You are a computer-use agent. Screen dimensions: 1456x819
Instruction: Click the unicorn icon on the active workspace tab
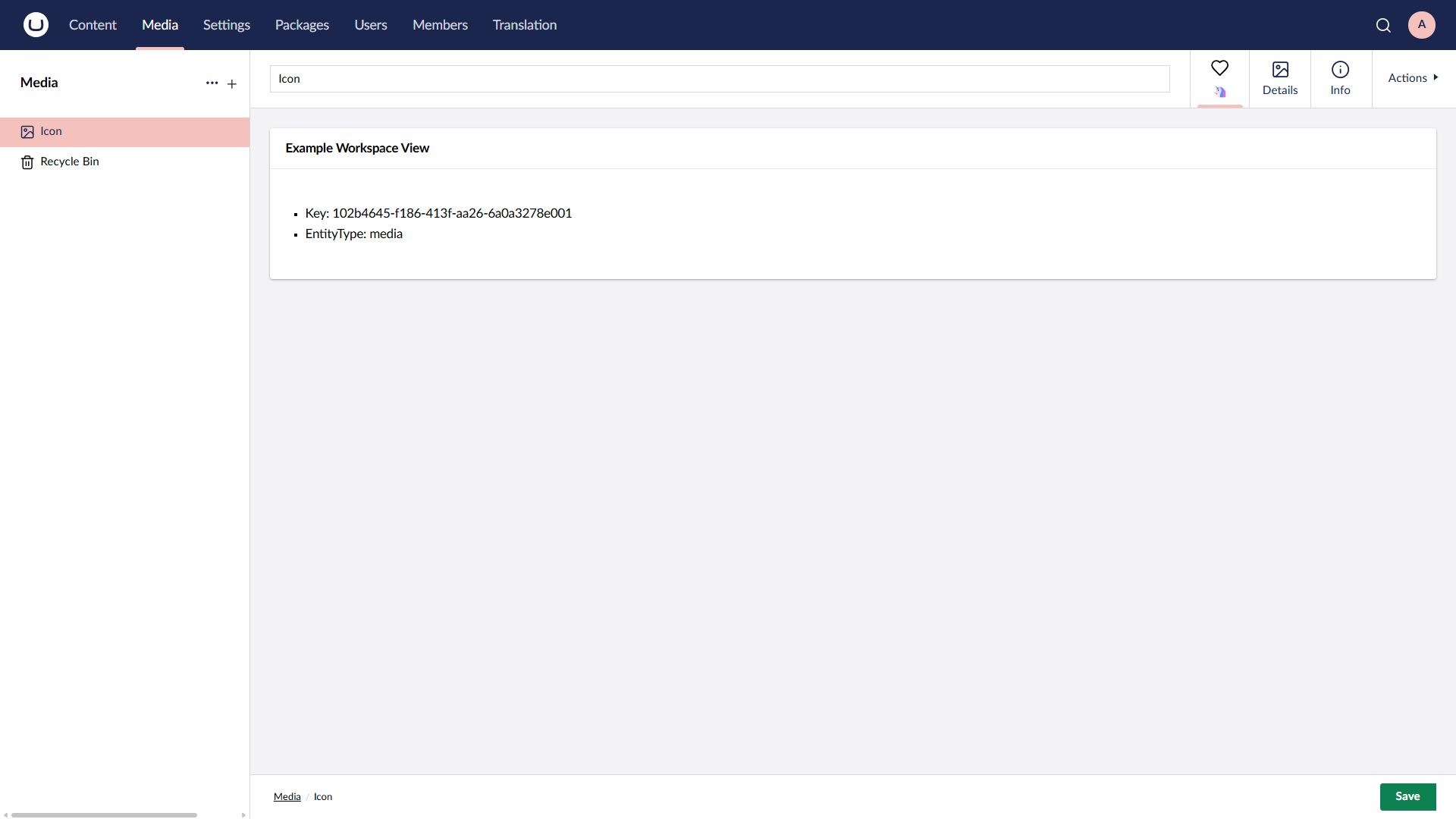1220,92
